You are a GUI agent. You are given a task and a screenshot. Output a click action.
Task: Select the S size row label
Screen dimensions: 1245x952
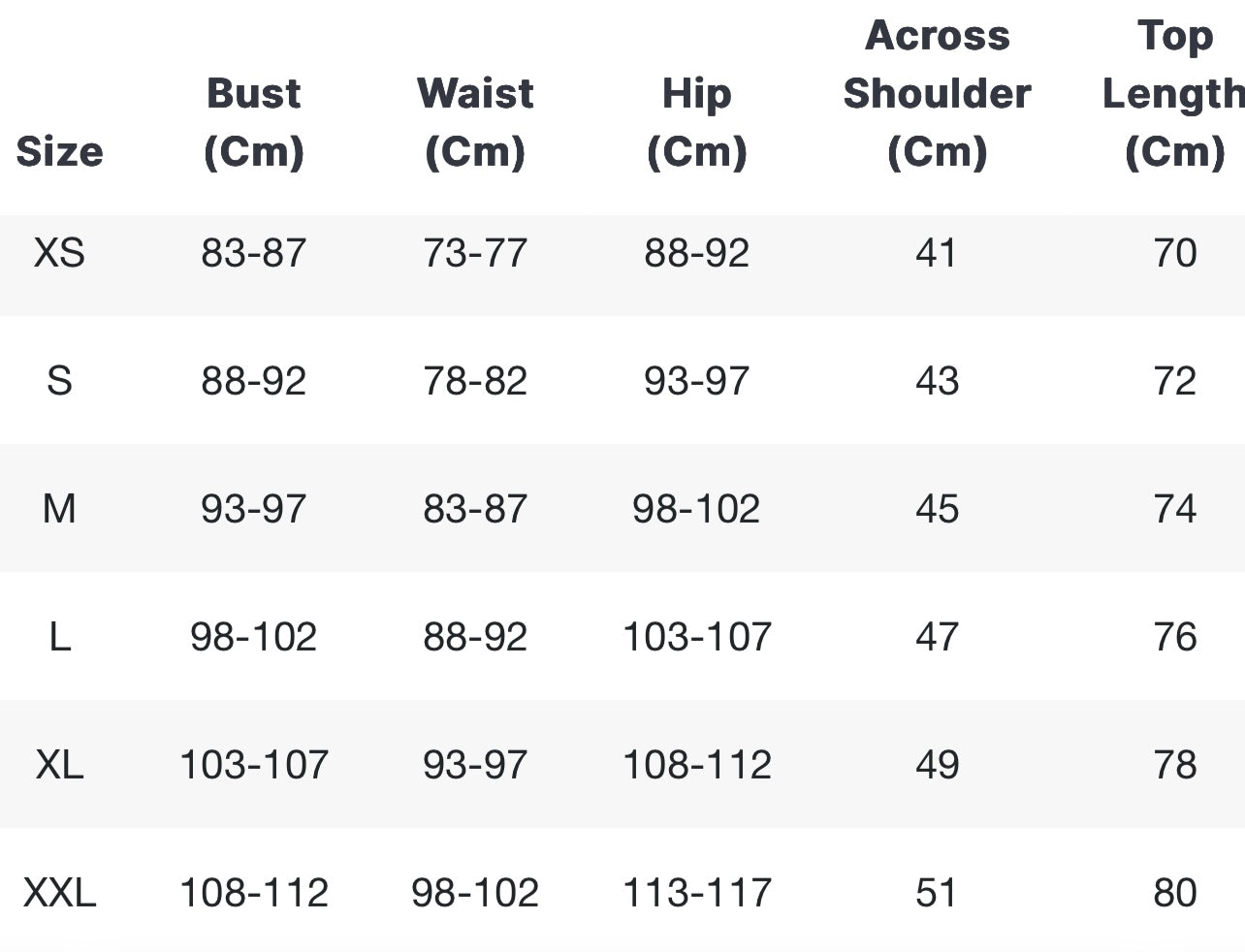pos(59,381)
